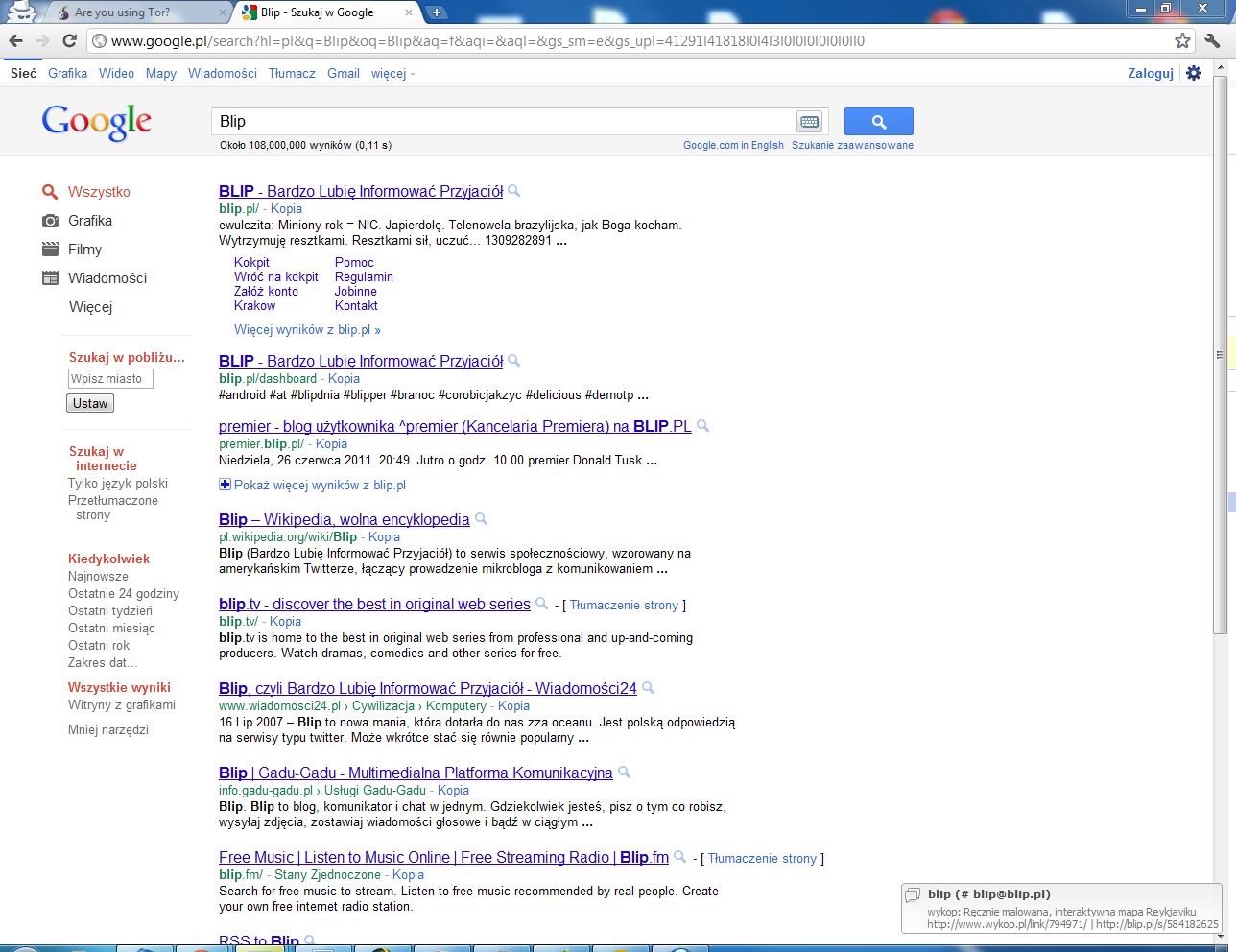Open Gmail in the top navigation bar
The image size is (1236, 952).
tap(344, 73)
